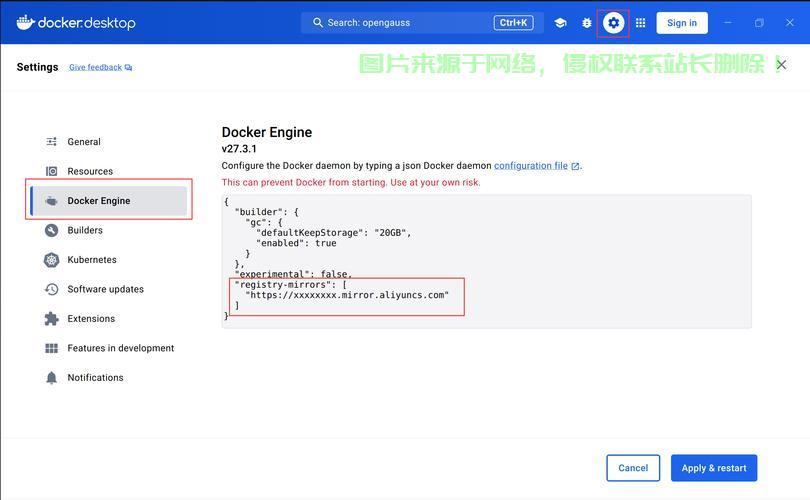Viewport: 810px width, 500px height.
Task: Click the Builders wrench icon
Action: 52,230
